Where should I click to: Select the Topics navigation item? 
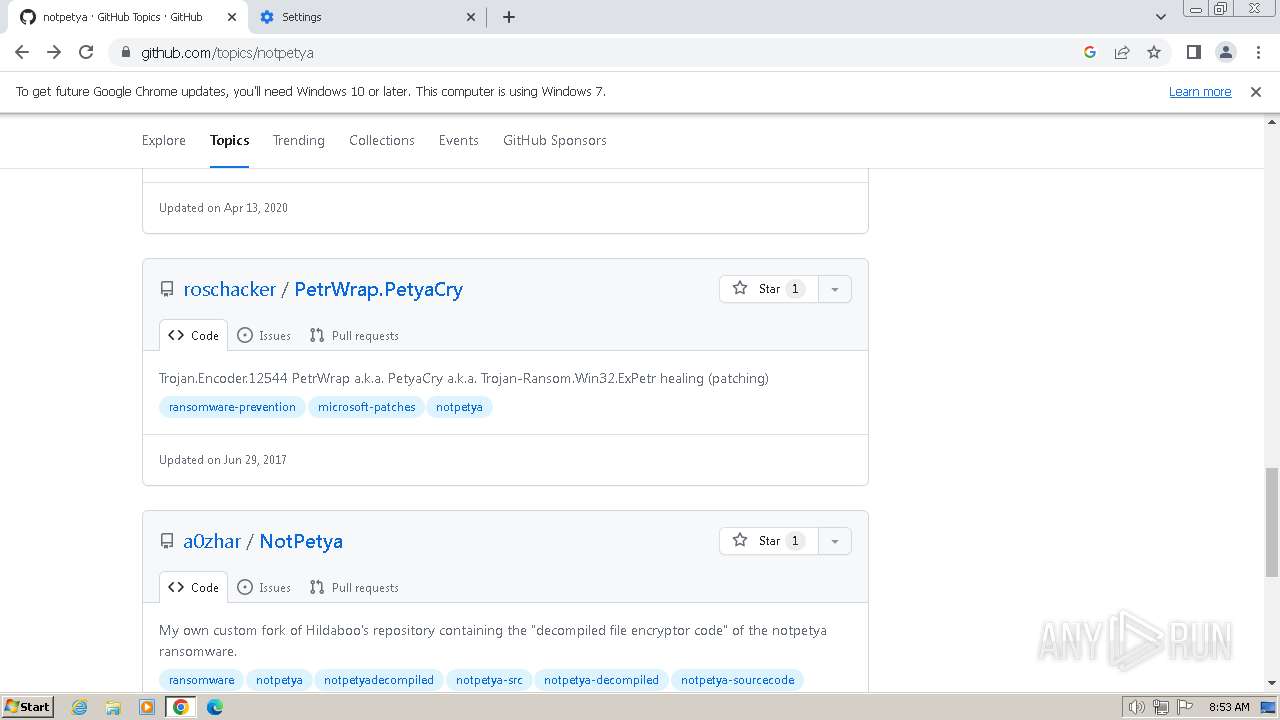tap(229, 140)
